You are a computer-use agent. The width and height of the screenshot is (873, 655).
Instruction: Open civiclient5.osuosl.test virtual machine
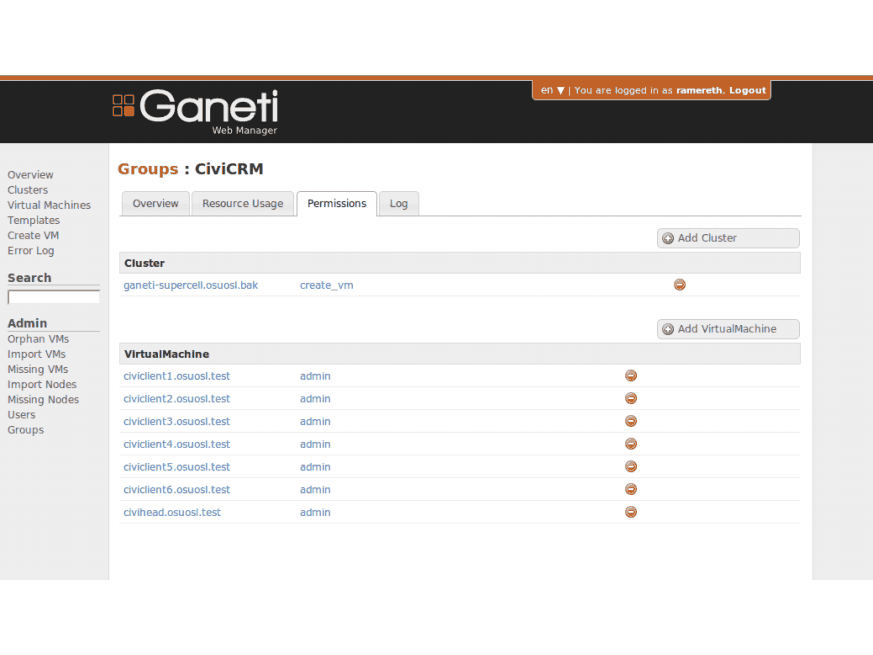(176, 467)
